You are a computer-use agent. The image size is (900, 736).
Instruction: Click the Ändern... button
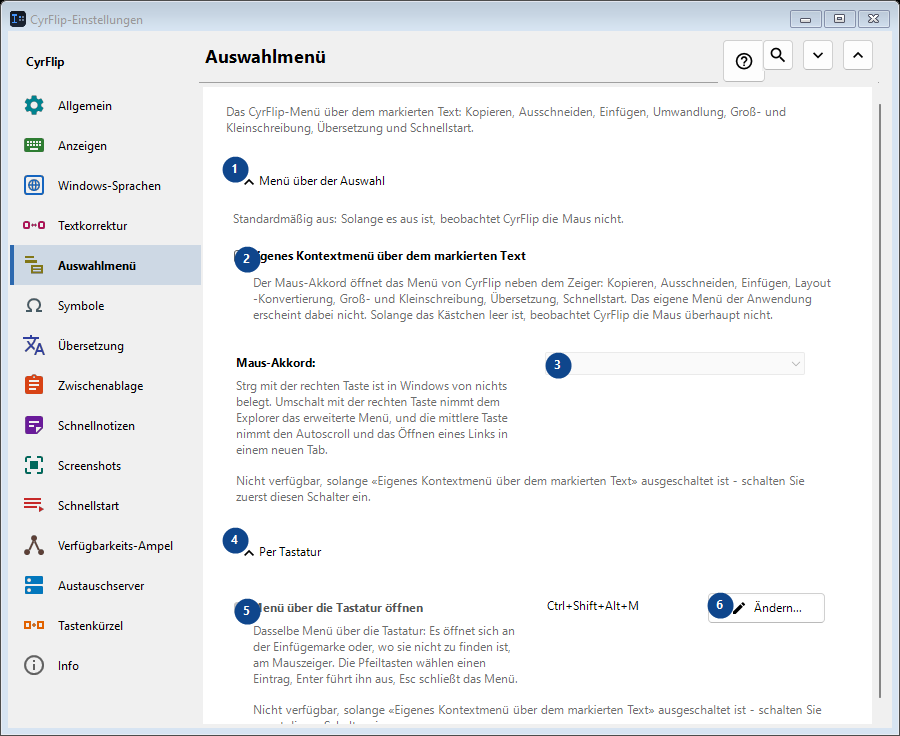(x=766, y=608)
